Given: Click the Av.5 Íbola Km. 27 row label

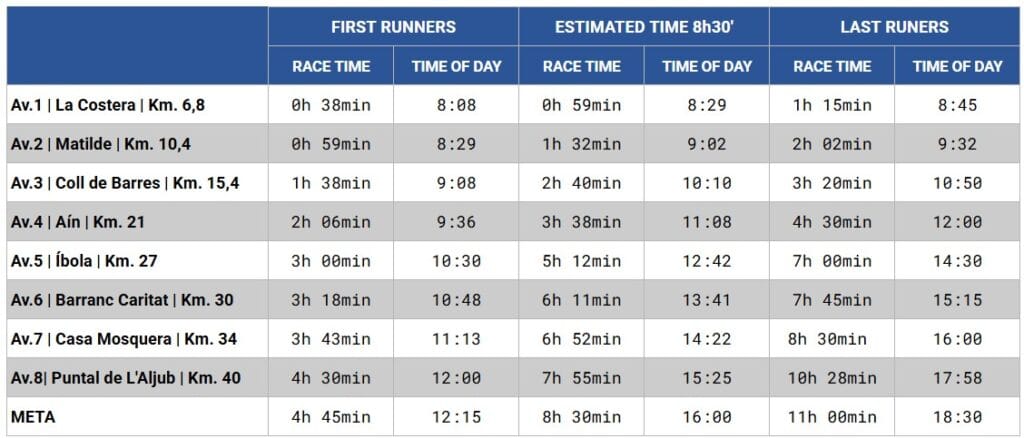Looking at the screenshot, I should [84, 261].
